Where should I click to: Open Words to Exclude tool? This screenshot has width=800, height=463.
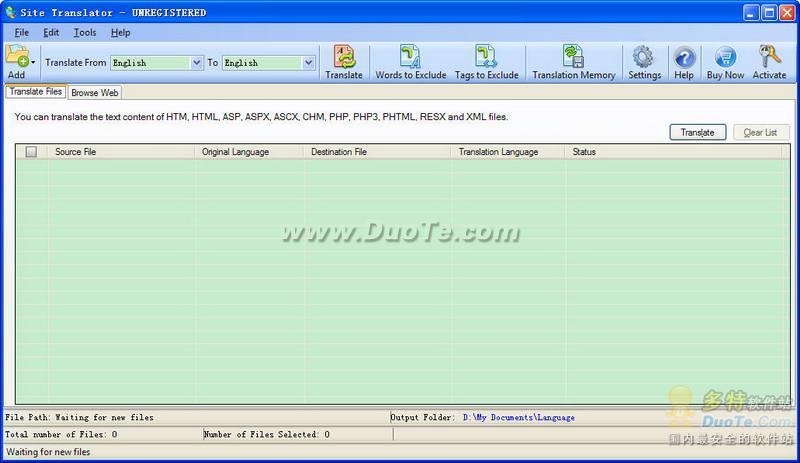coord(411,62)
